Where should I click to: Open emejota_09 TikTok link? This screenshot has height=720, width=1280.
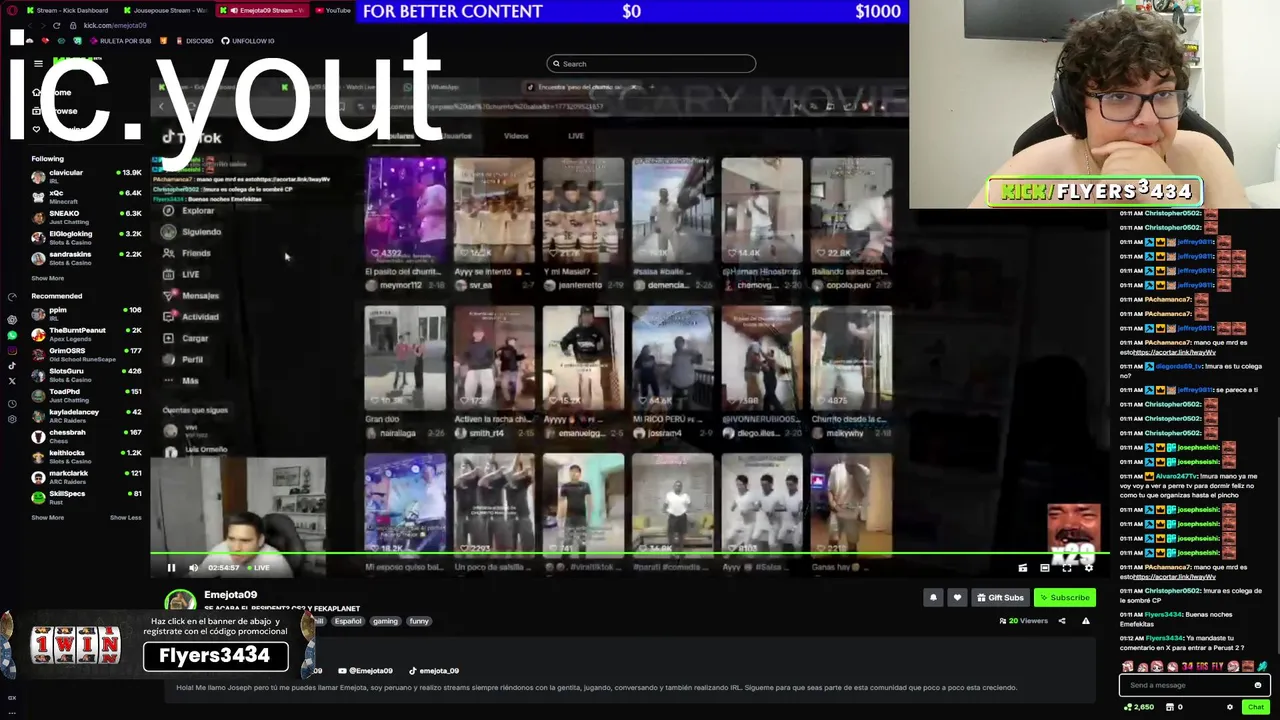pos(433,671)
